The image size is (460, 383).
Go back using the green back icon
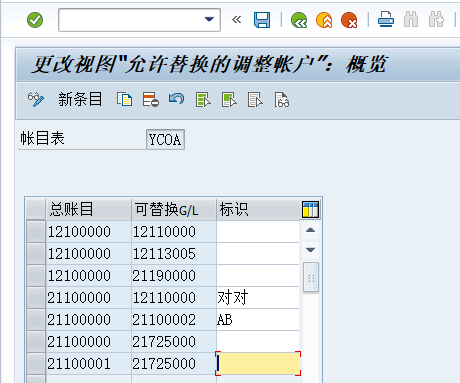pyautogui.click(x=299, y=20)
